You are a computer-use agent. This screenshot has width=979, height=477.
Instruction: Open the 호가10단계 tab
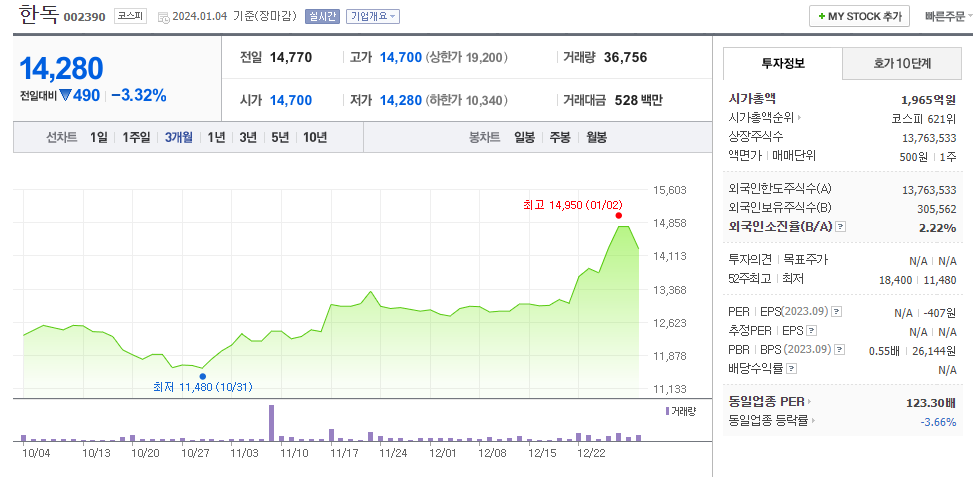(x=902, y=63)
